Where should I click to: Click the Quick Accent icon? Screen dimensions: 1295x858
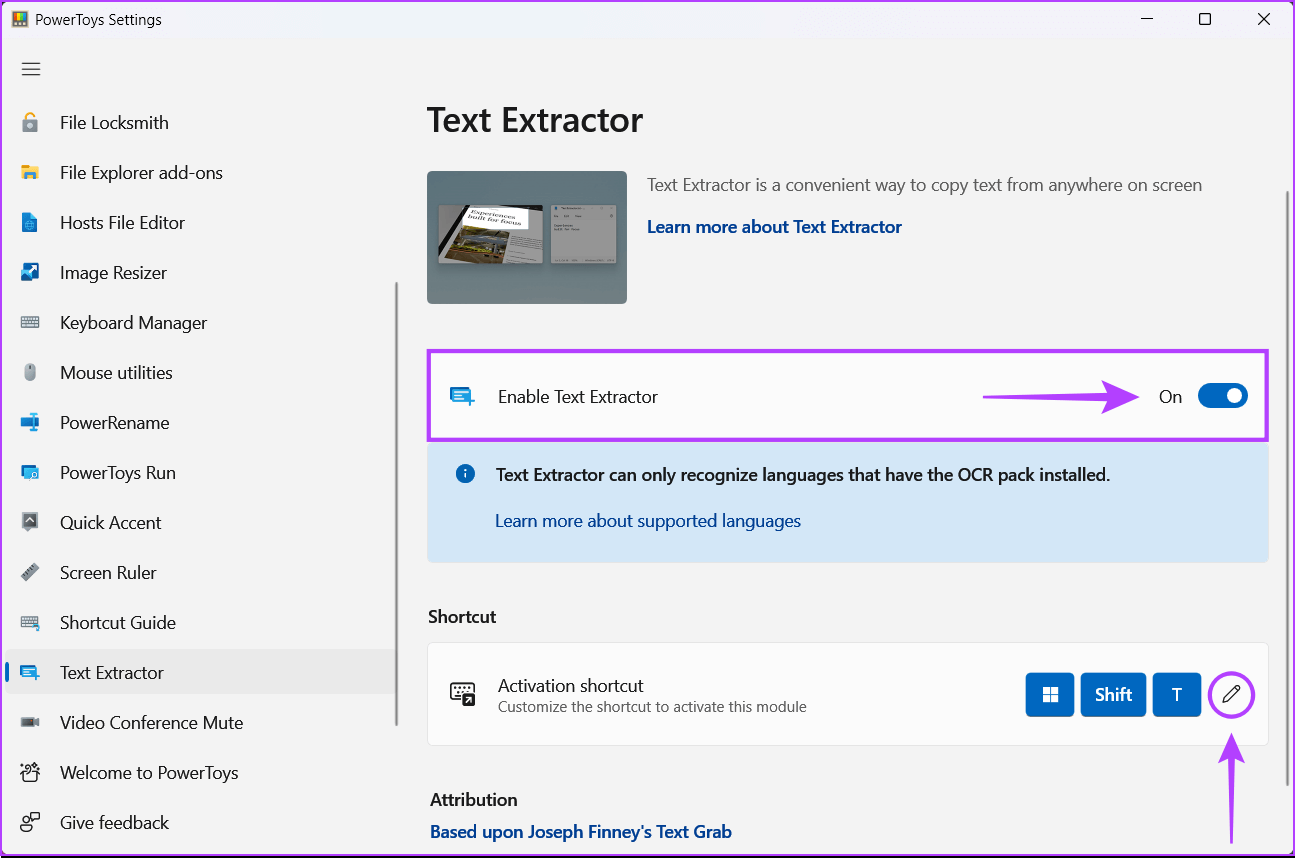30,523
